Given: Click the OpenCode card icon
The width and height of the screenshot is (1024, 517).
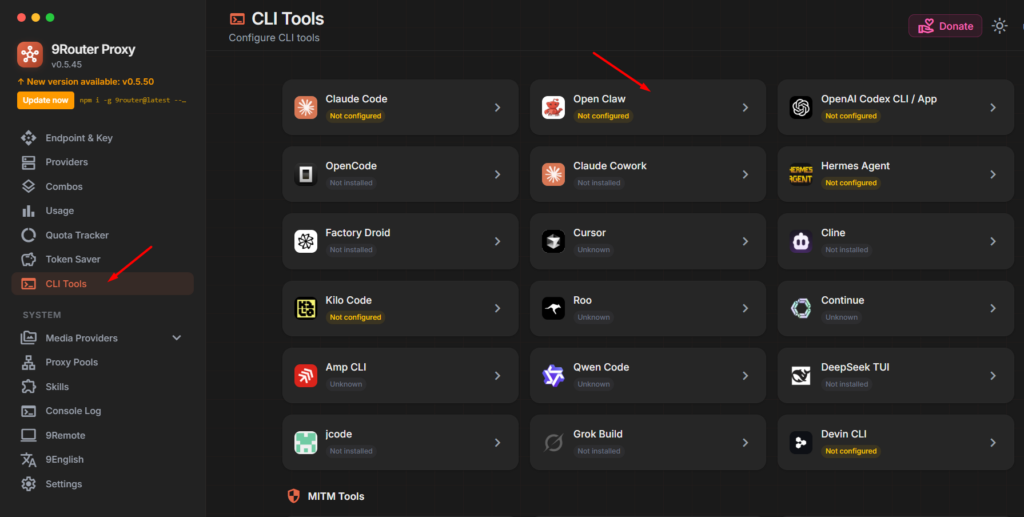Looking at the screenshot, I should pyautogui.click(x=306, y=174).
